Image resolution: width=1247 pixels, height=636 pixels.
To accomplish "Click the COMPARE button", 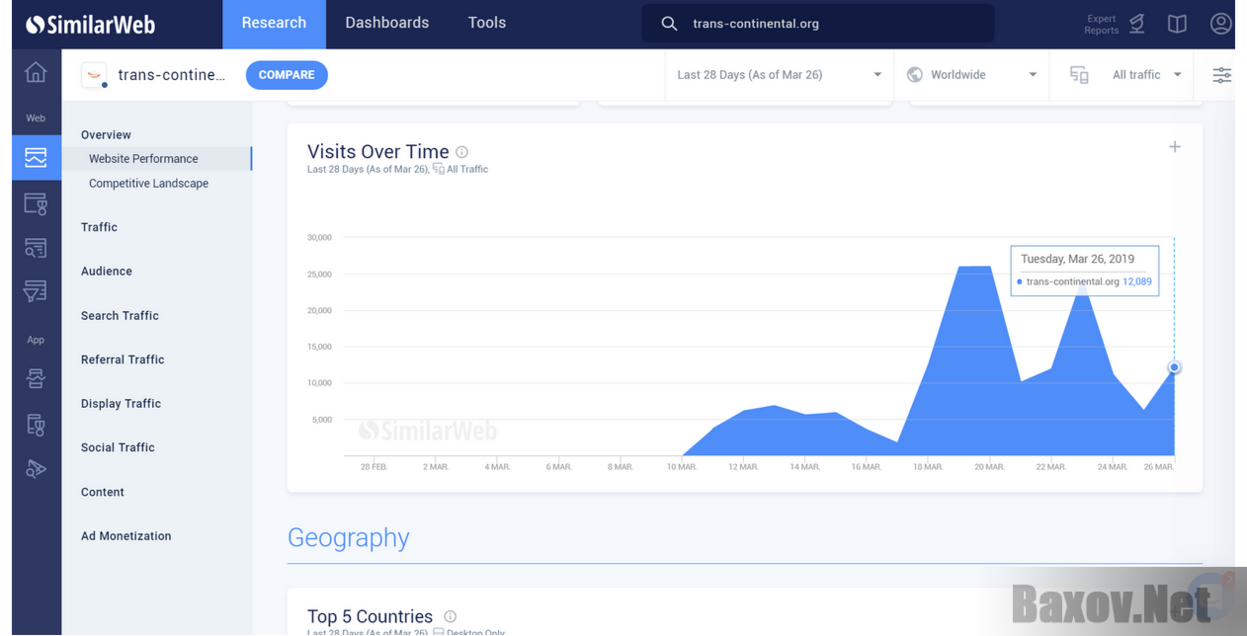I will click(x=287, y=75).
